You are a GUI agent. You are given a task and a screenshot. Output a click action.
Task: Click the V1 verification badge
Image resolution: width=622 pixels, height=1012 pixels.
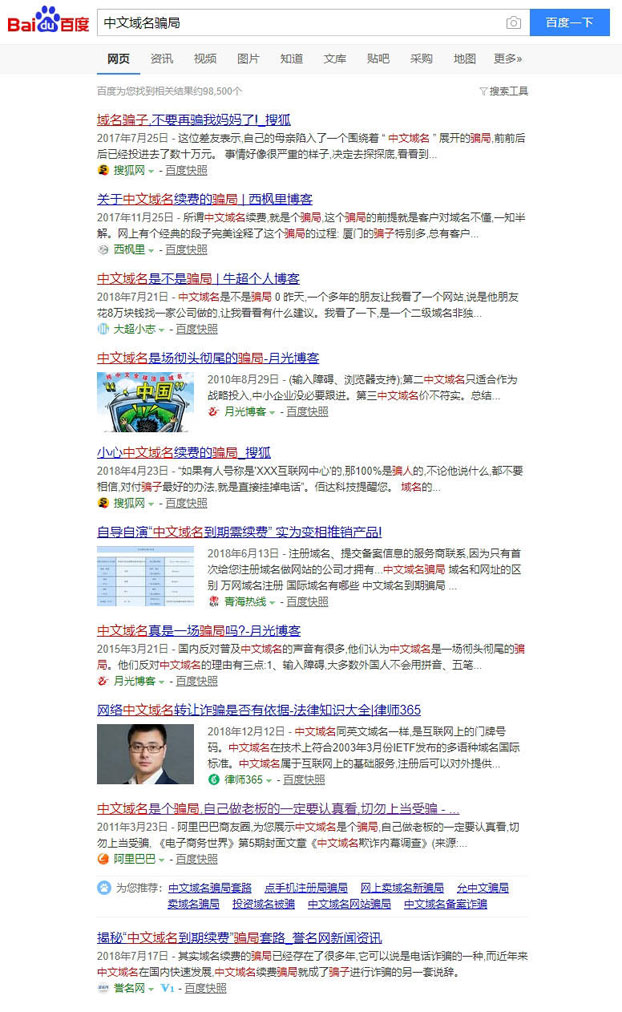[167, 988]
